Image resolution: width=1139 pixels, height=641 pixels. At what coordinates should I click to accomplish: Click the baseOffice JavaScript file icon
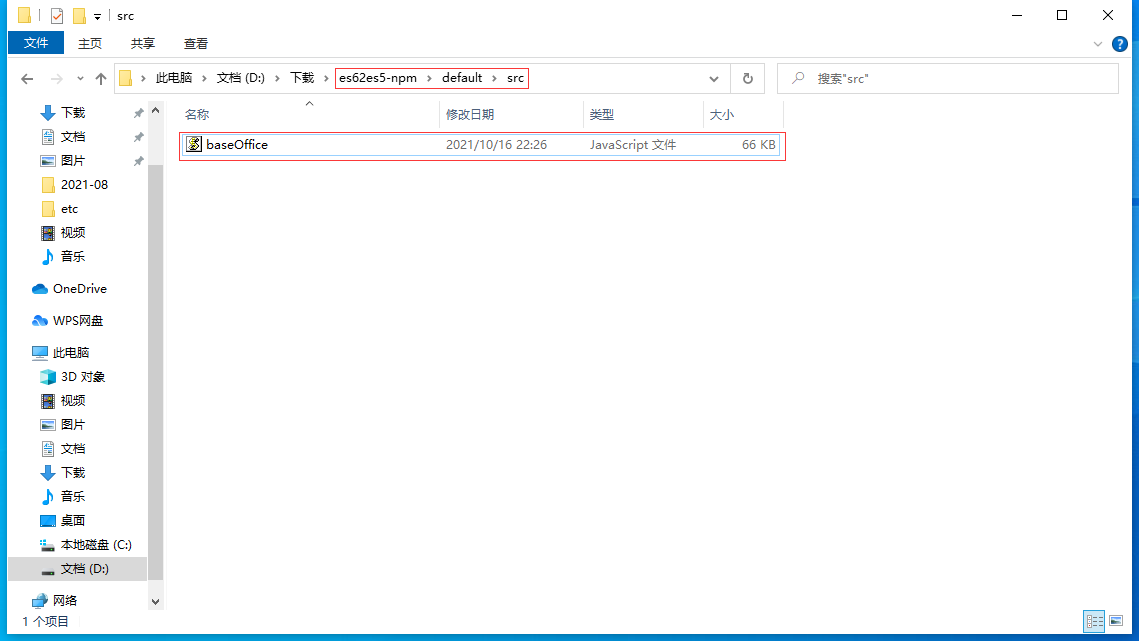[x=194, y=145]
